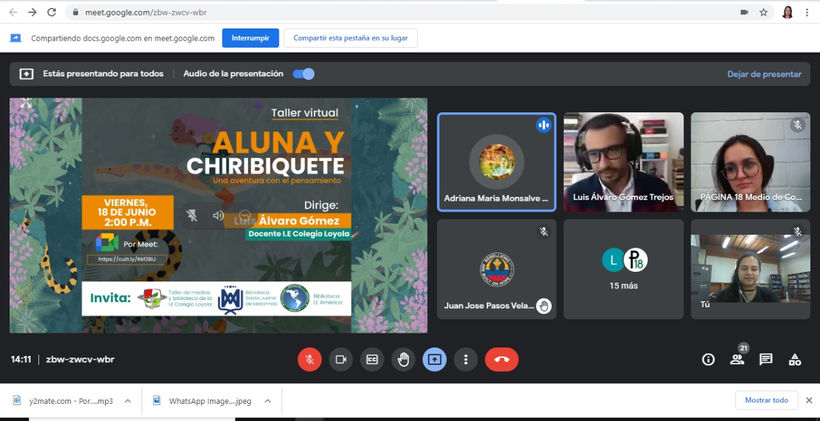Open the Chrome profile avatar

788,12
